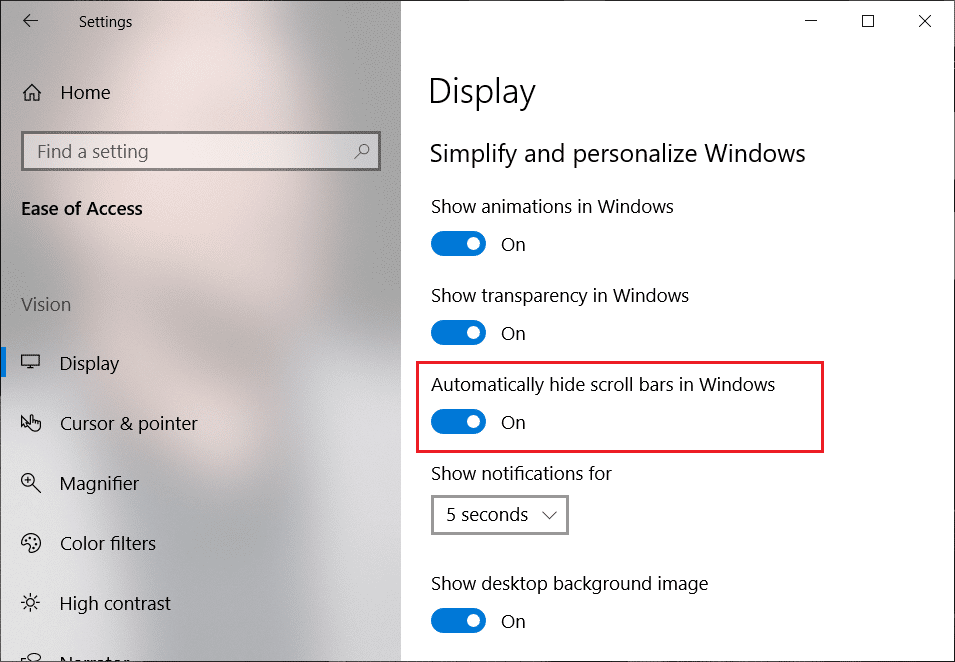Screen dimensions: 955x662
Task: Open the Show notifications for dropdown
Action: [x=499, y=514]
